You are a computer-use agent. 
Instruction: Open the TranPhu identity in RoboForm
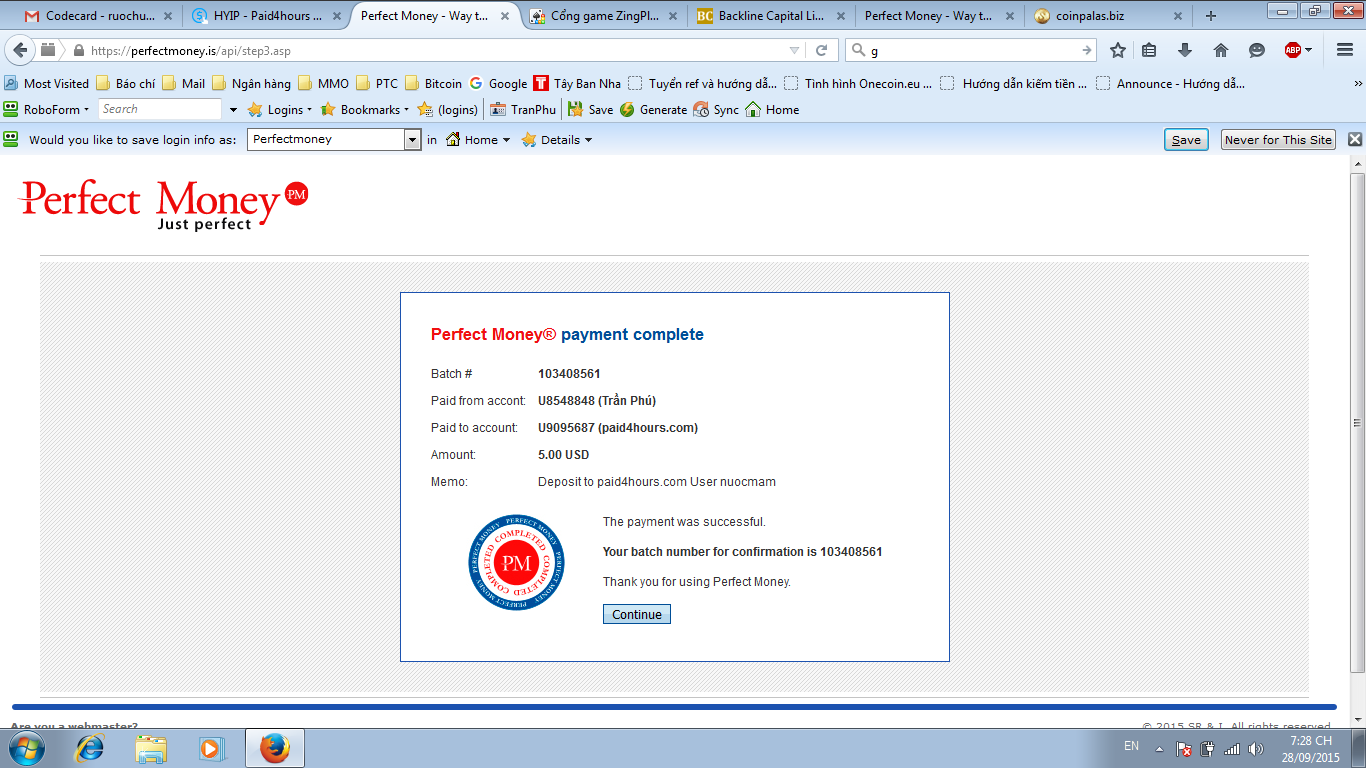(x=523, y=110)
